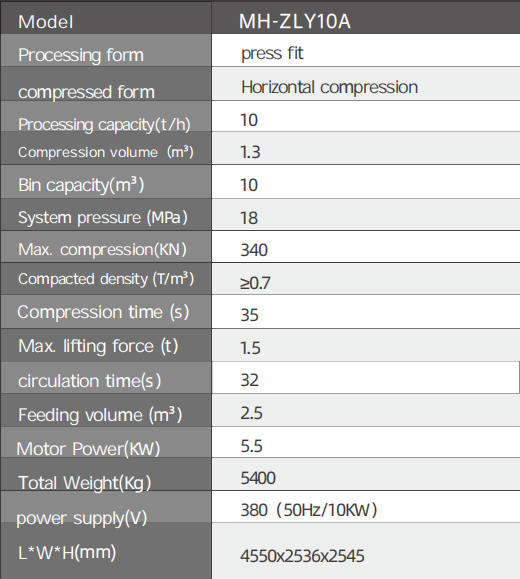Click the Horizontal compression value
520x579 pixels.
329,88
